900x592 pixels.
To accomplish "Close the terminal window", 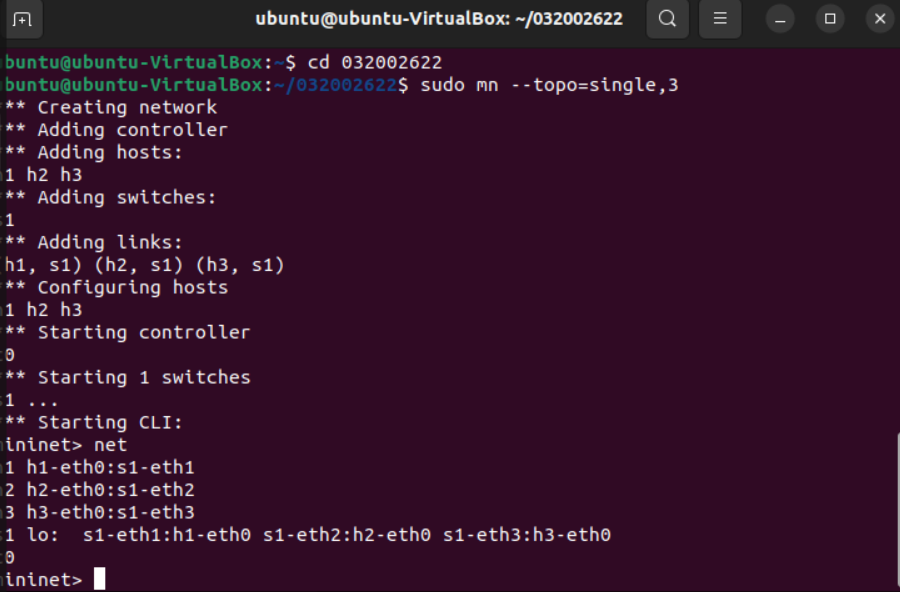I will point(878,19).
